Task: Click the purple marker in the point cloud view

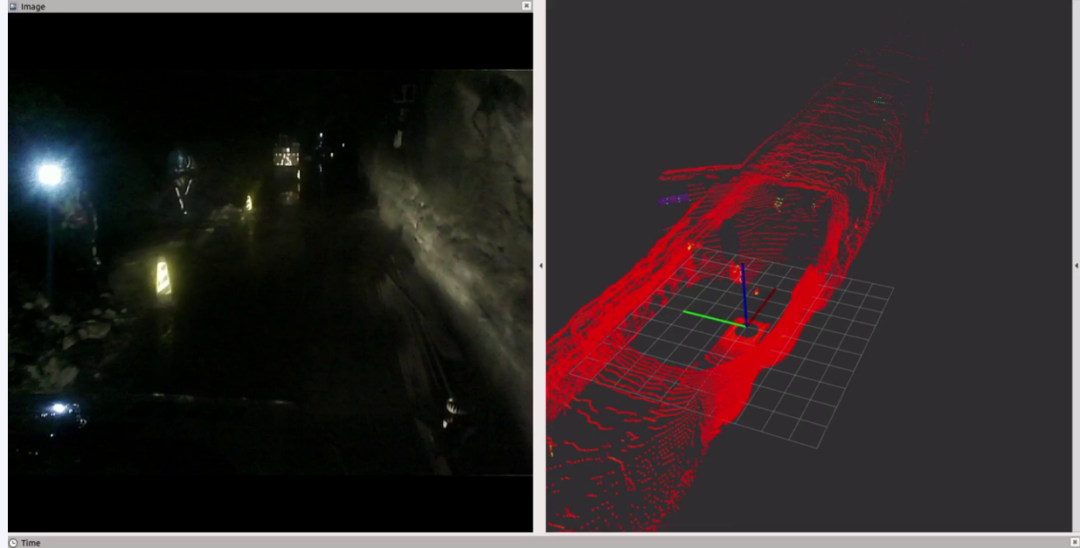Action: [672, 199]
